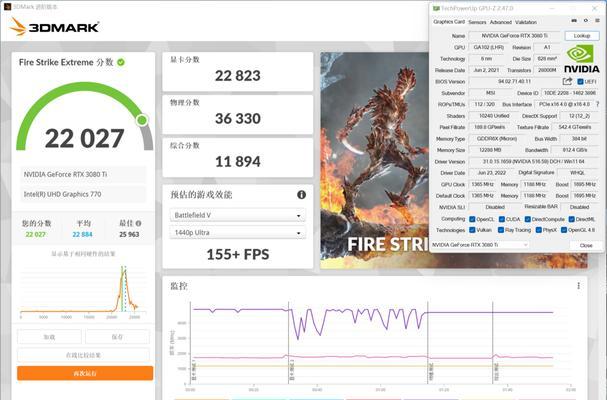Click the average score 22 884
This screenshot has width=607, height=400.
coord(82,234)
